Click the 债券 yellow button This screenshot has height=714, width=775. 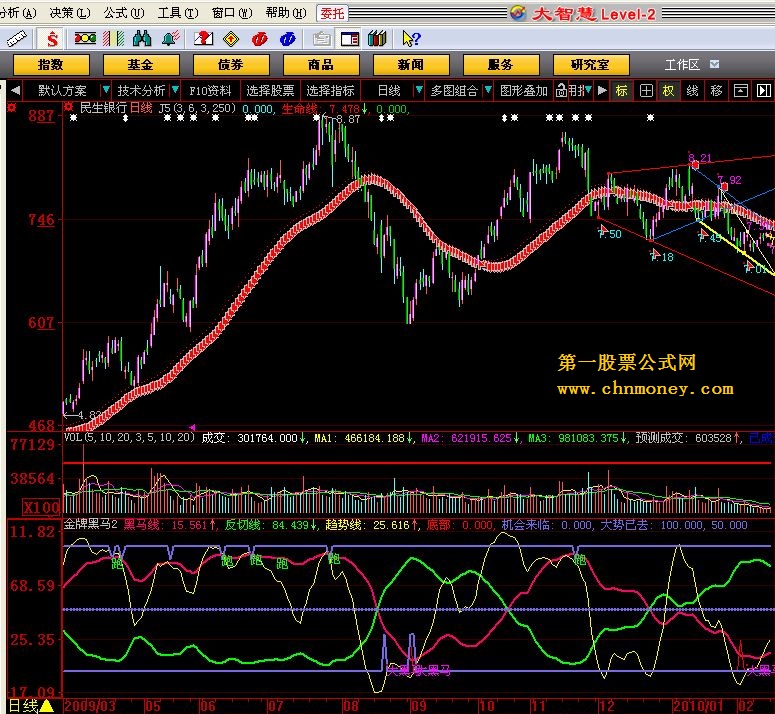pyautogui.click(x=231, y=65)
